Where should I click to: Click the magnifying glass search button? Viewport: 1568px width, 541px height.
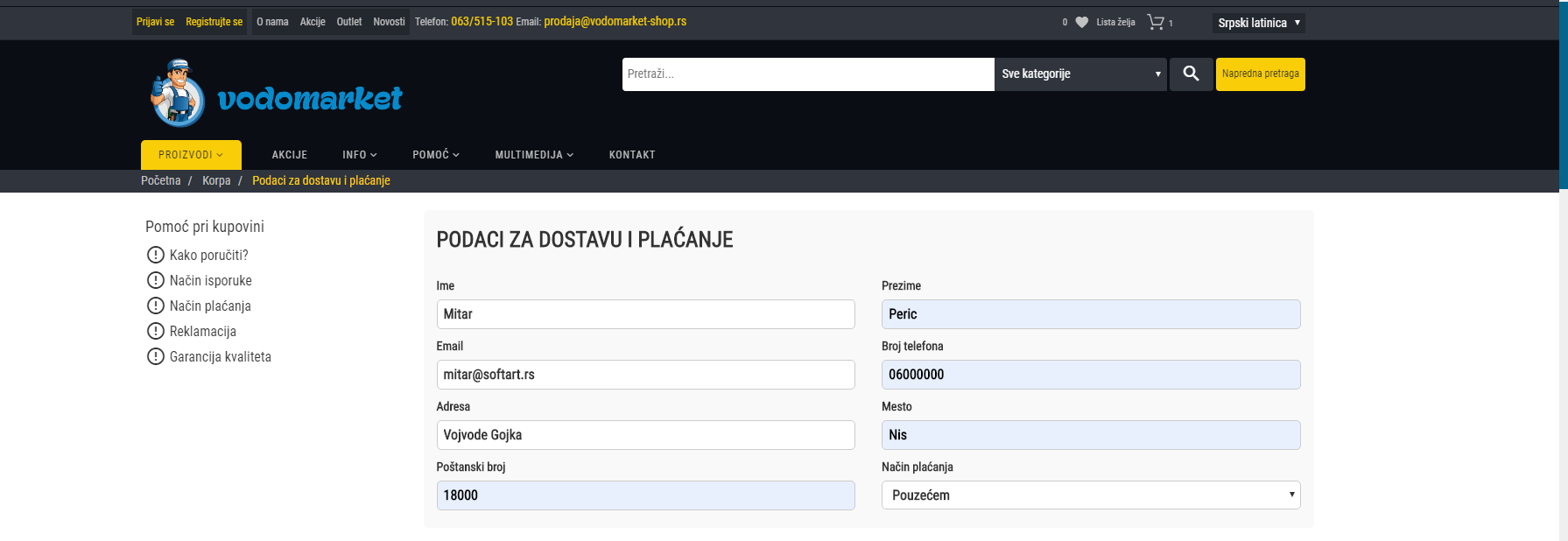click(1191, 74)
